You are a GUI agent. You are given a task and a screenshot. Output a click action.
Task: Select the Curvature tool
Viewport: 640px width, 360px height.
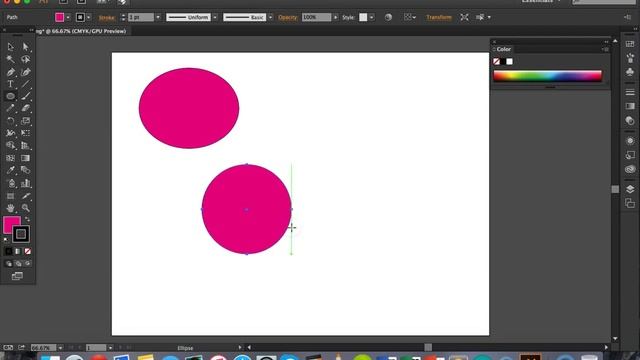click(25, 72)
